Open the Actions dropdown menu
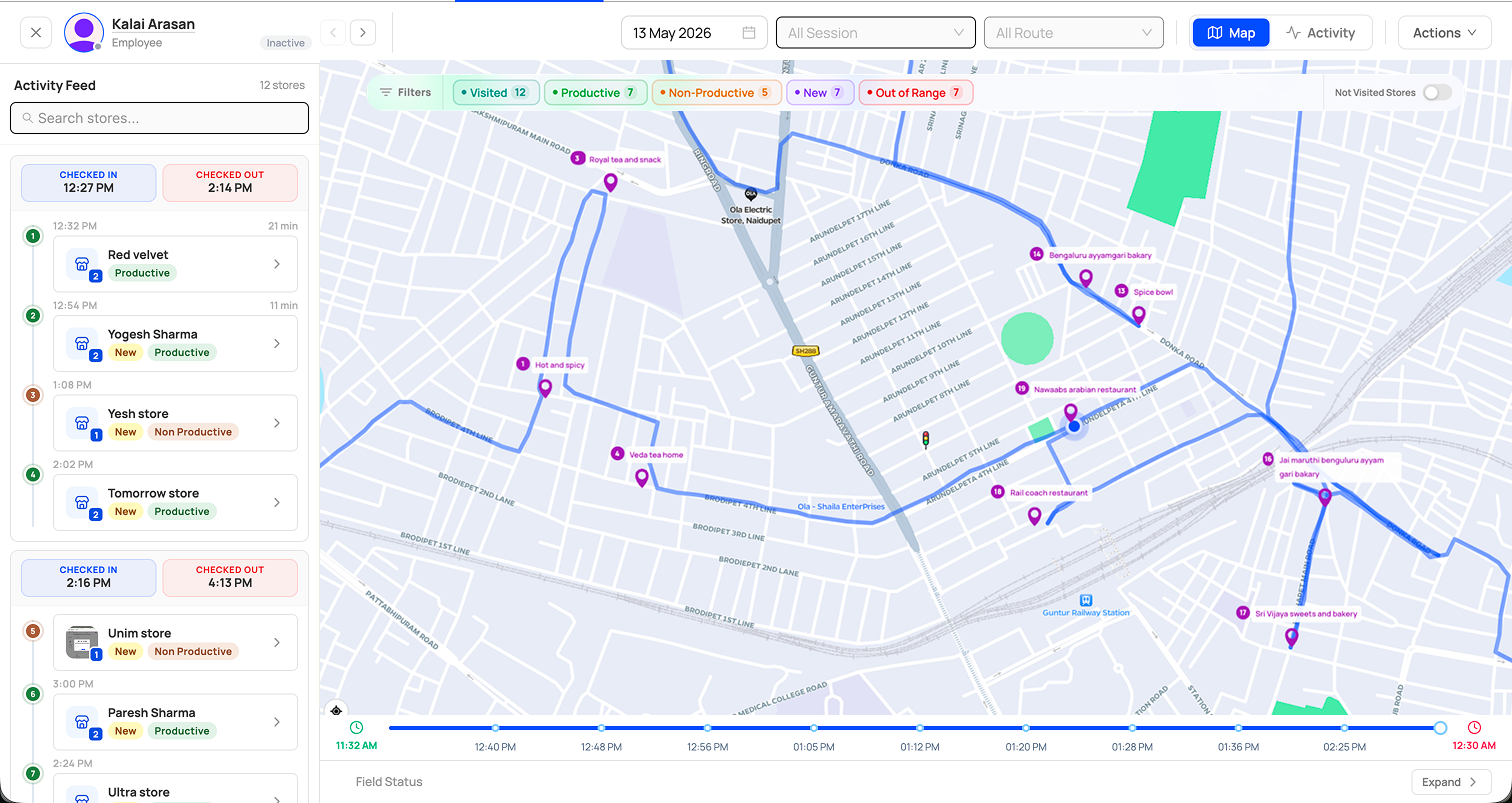The height and width of the screenshot is (803, 1512). 1444,33
